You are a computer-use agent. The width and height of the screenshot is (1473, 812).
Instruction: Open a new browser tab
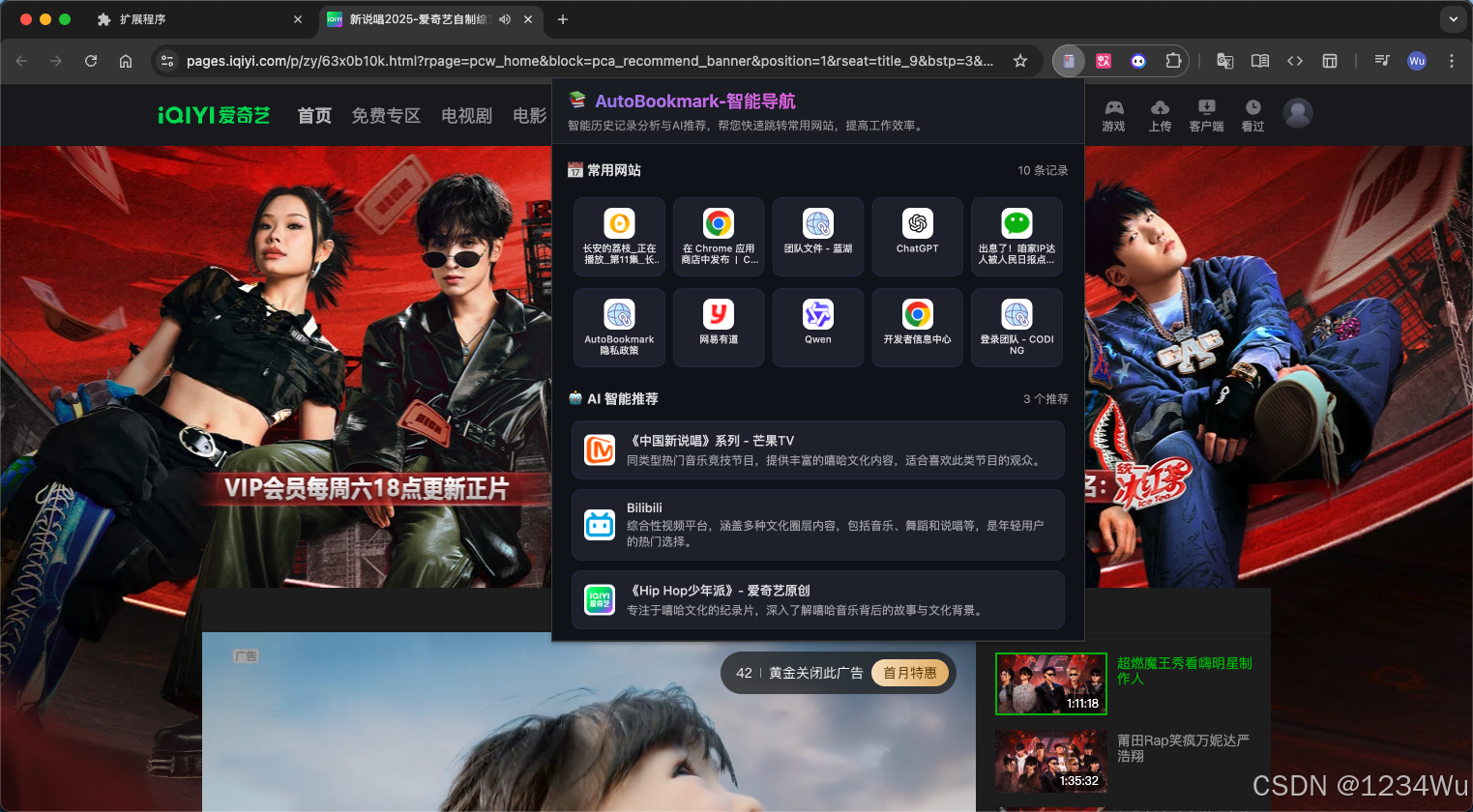(x=563, y=19)
